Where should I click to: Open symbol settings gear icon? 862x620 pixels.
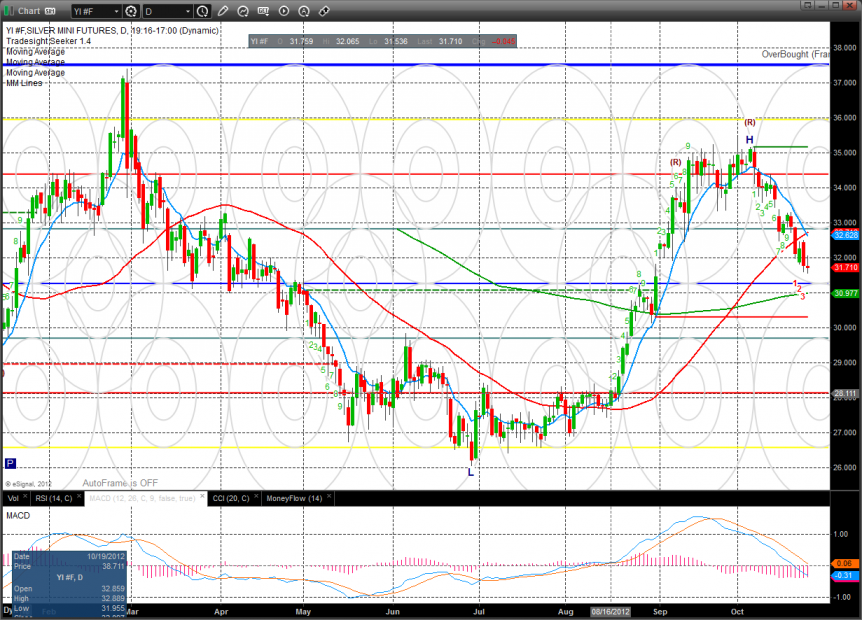click(131, 11)
